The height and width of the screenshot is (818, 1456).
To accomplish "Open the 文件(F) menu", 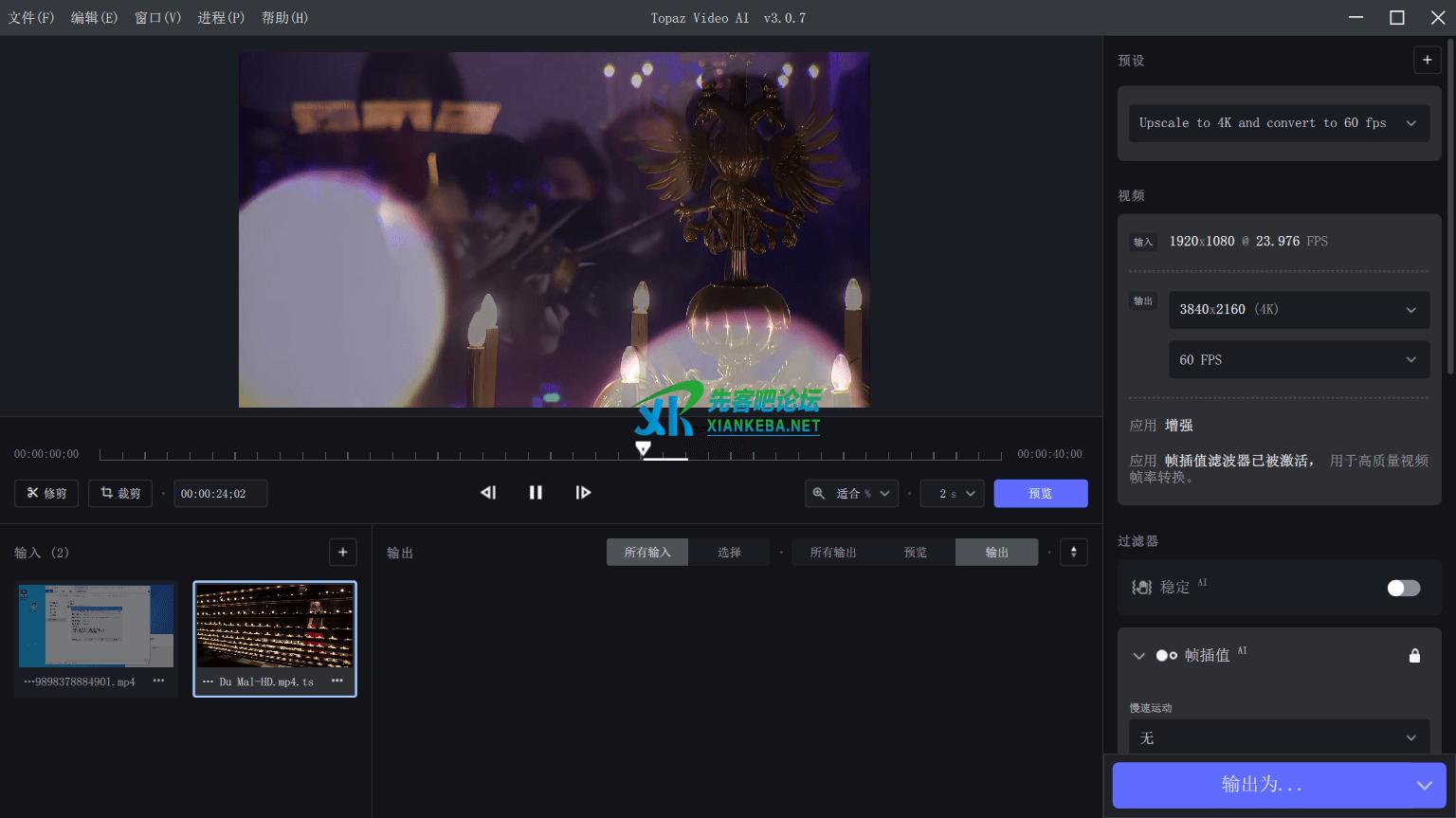I will 31,18.
